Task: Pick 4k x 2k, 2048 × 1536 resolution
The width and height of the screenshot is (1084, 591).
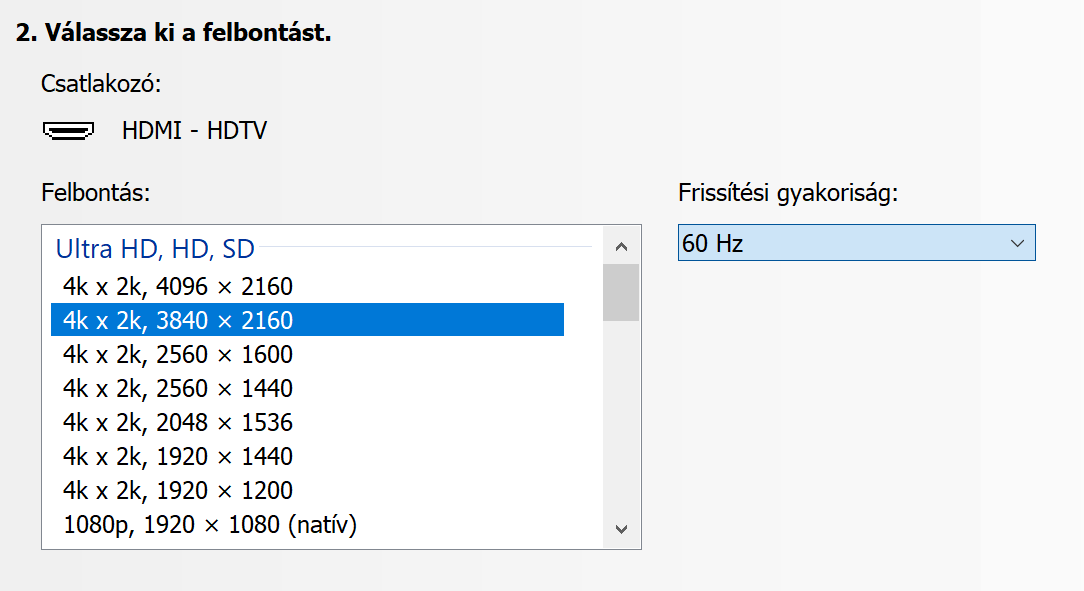Action: [x=178, y=423]
